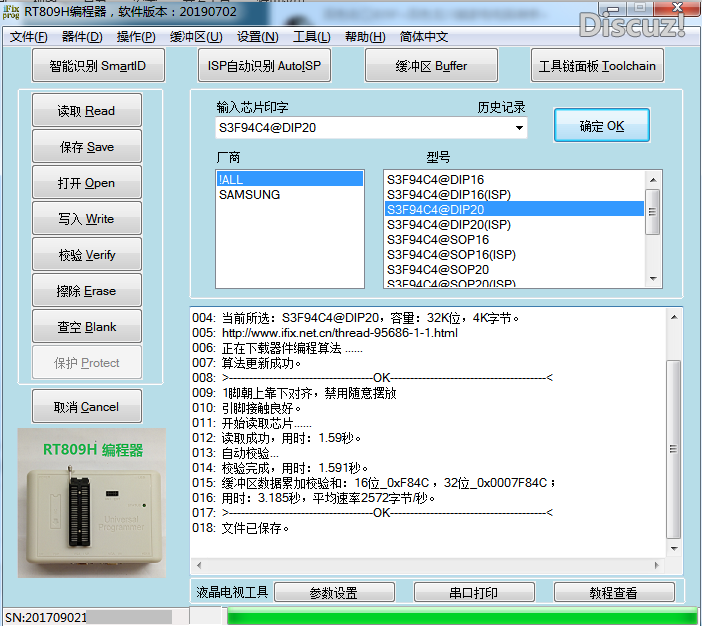Click the ISP自动识别 AutoISP button
This screenshot has height=626, width=702.
pos(264,66)
